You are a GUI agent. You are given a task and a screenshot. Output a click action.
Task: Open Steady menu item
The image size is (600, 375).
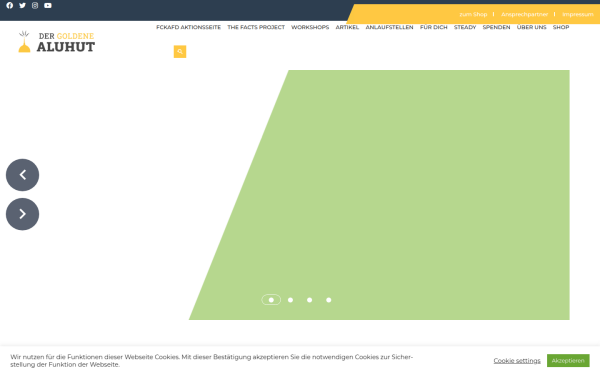tap(465, 27)
